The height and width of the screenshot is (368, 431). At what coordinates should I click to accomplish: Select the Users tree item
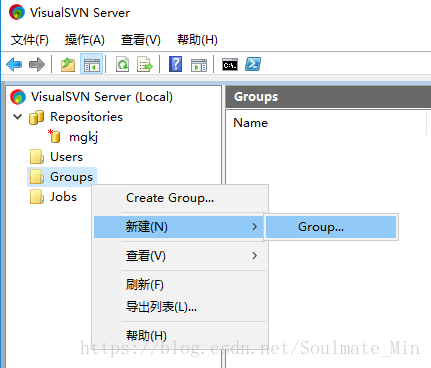click(x=66, y=157)
